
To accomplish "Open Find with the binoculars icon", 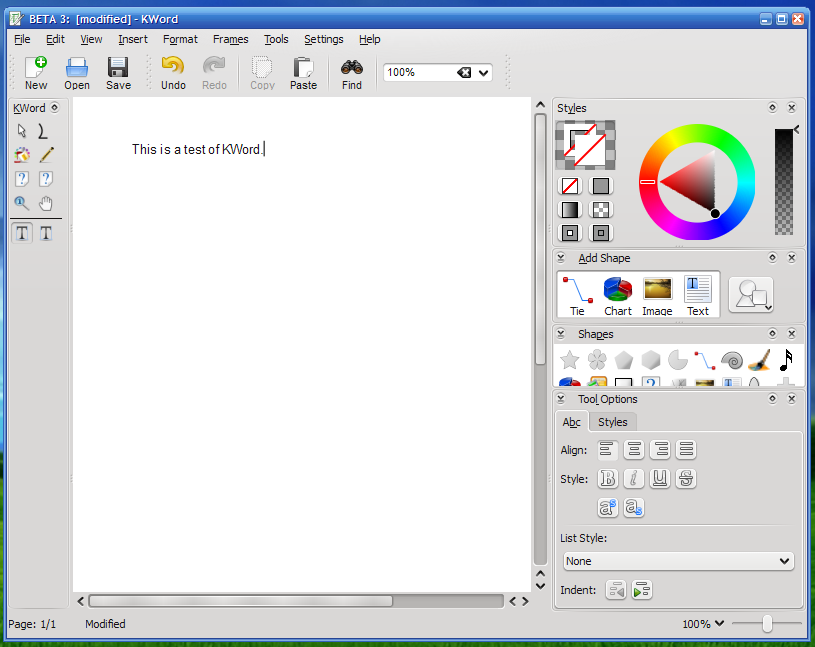I will tap(352, 73).
